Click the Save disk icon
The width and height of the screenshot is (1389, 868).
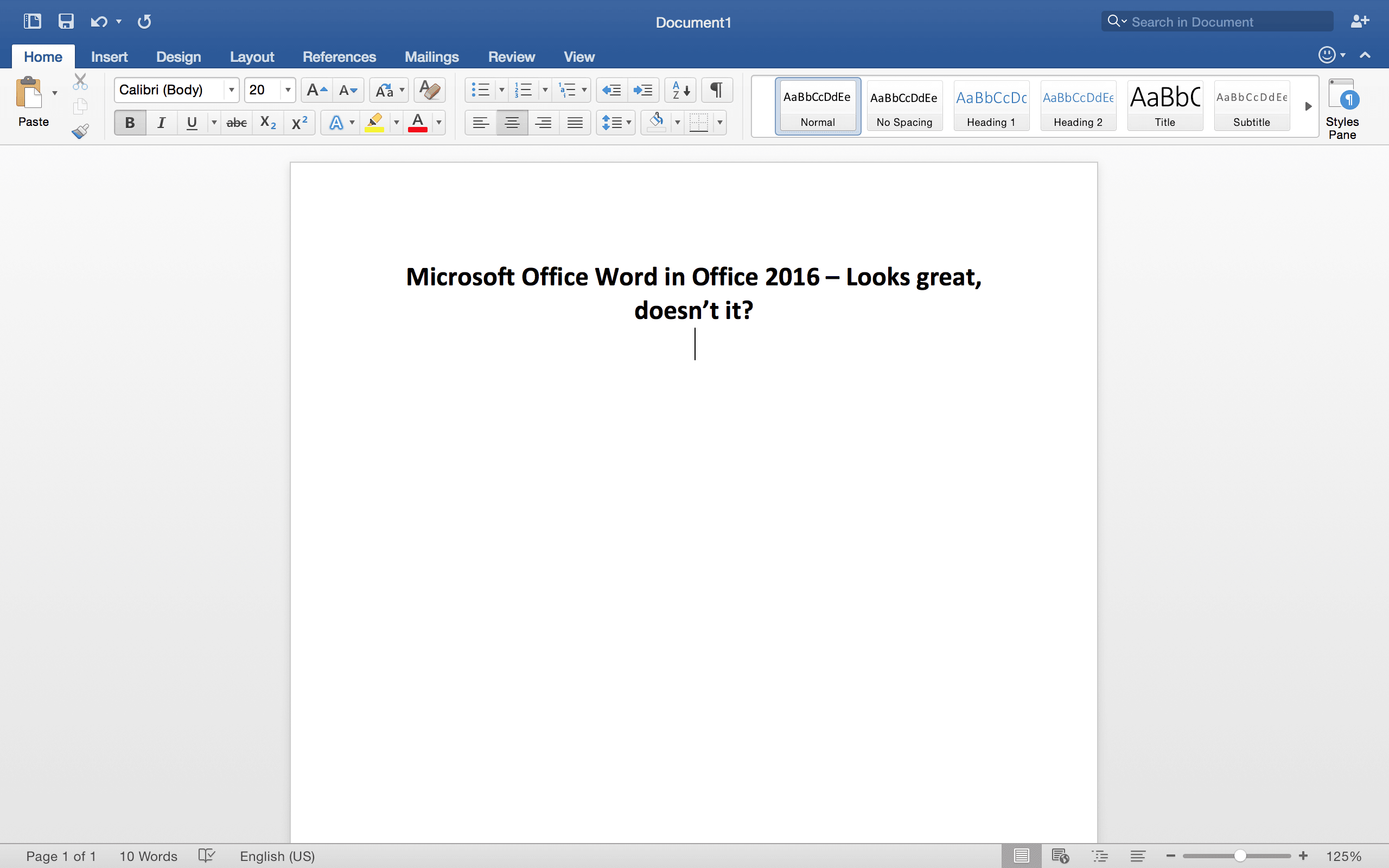66,22
